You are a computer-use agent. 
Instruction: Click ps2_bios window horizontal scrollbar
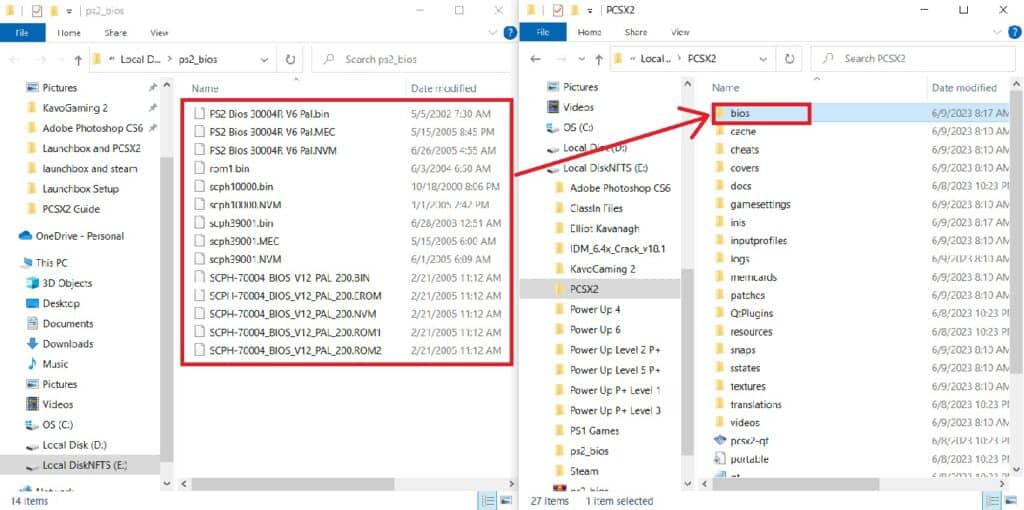tap(293, 484)
